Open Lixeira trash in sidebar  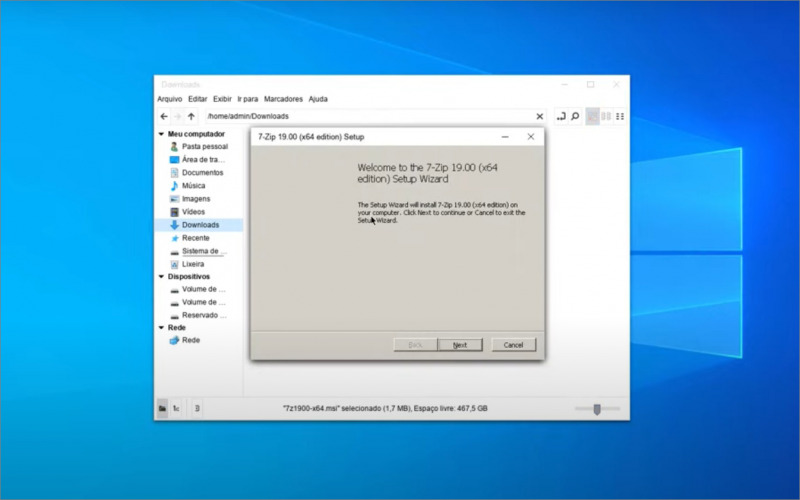coord(192,264)
